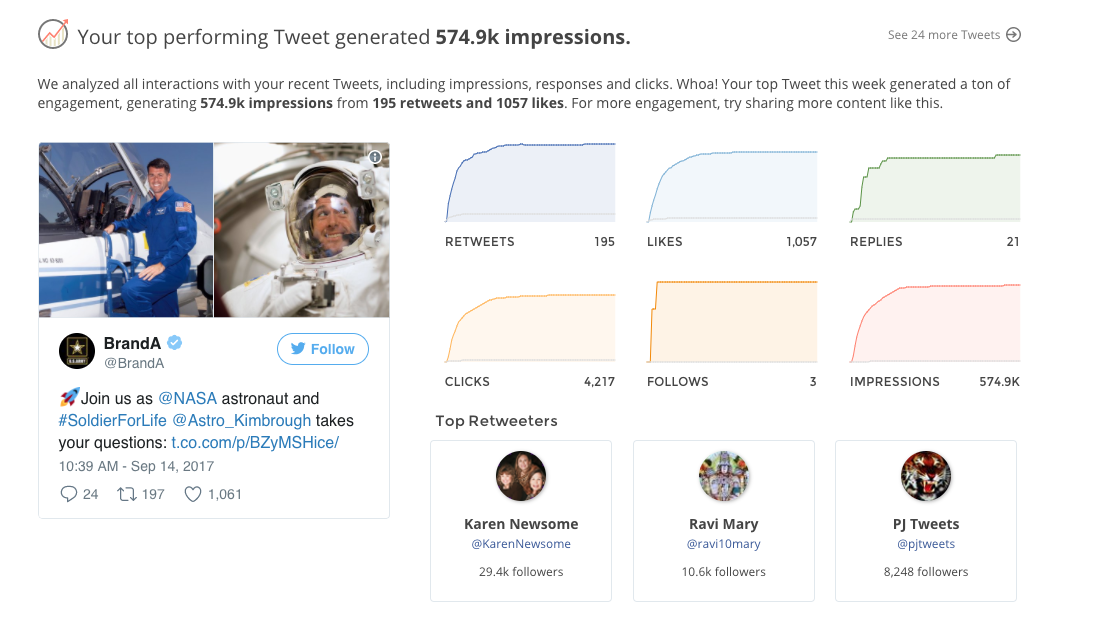Screen dimensions: 1095x635
Task: Click the BrandA army star avatar
Action: pos(77,351)
